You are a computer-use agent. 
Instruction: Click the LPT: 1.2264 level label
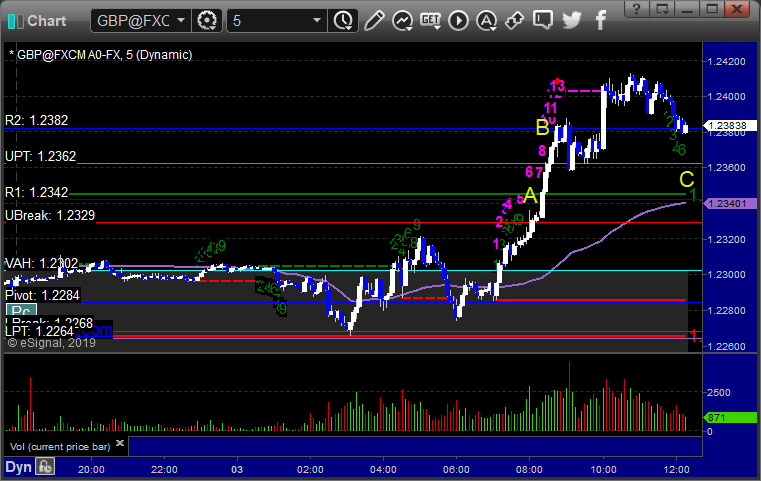click(39, 332)
